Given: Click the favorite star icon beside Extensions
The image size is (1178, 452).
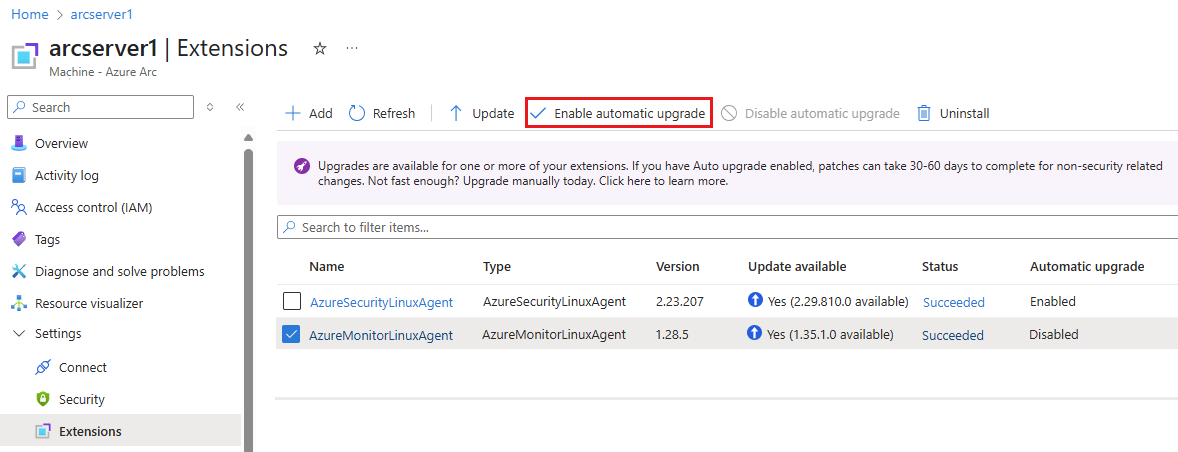Looking at the screenshot, I should click(320, 48).
